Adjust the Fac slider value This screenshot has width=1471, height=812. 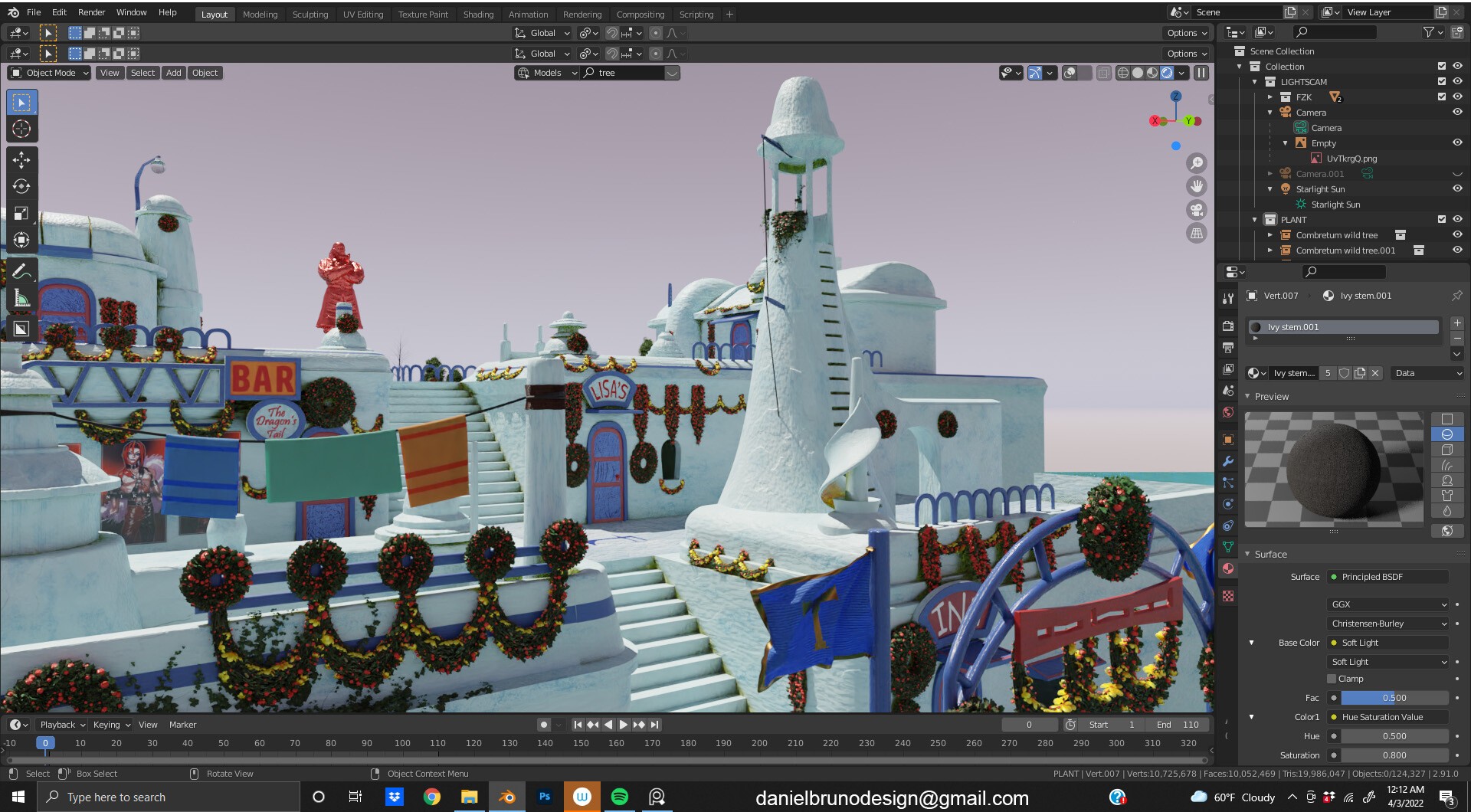point(1394,698)
